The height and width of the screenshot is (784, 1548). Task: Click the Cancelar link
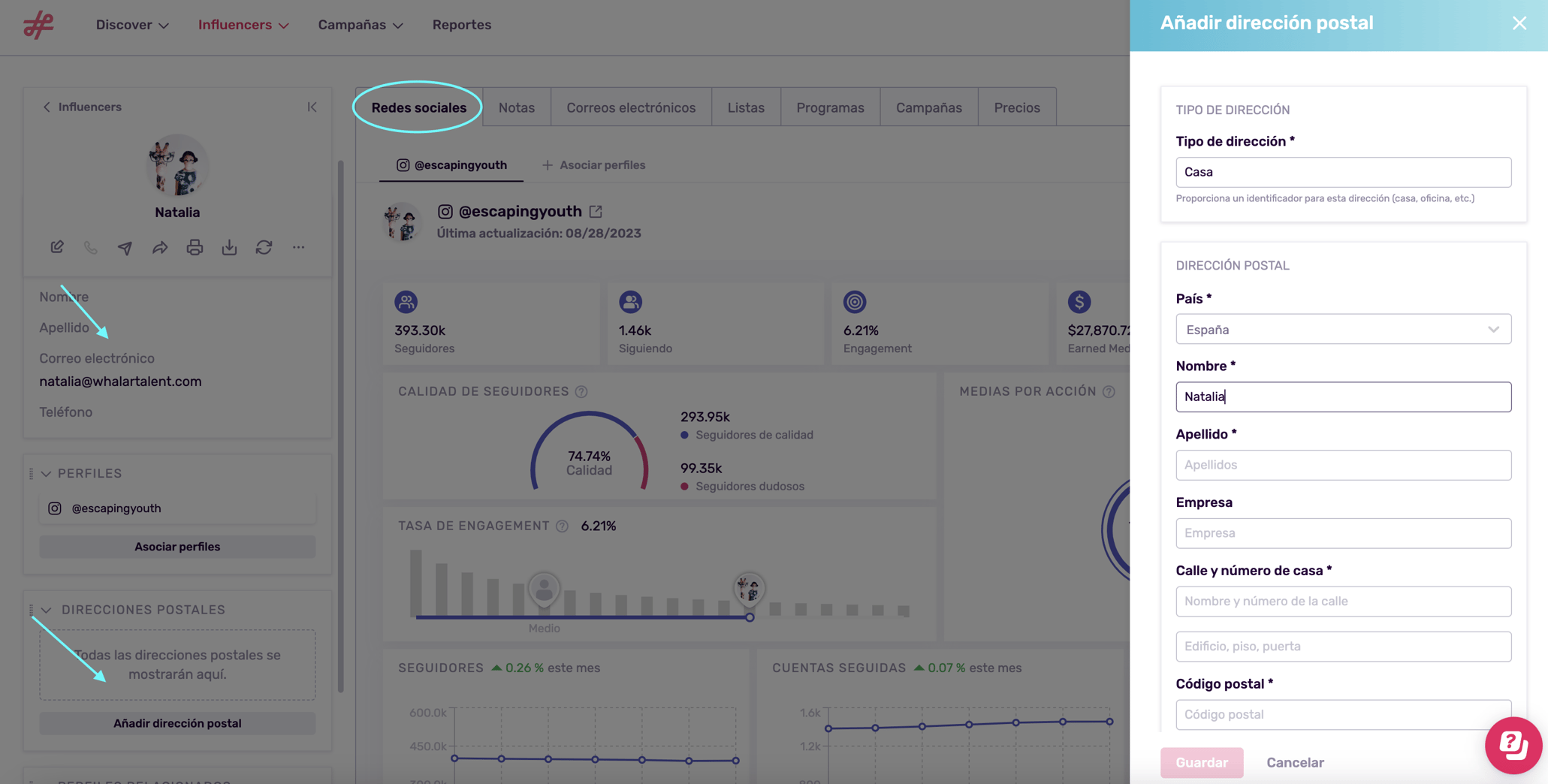pos(1295,762)
